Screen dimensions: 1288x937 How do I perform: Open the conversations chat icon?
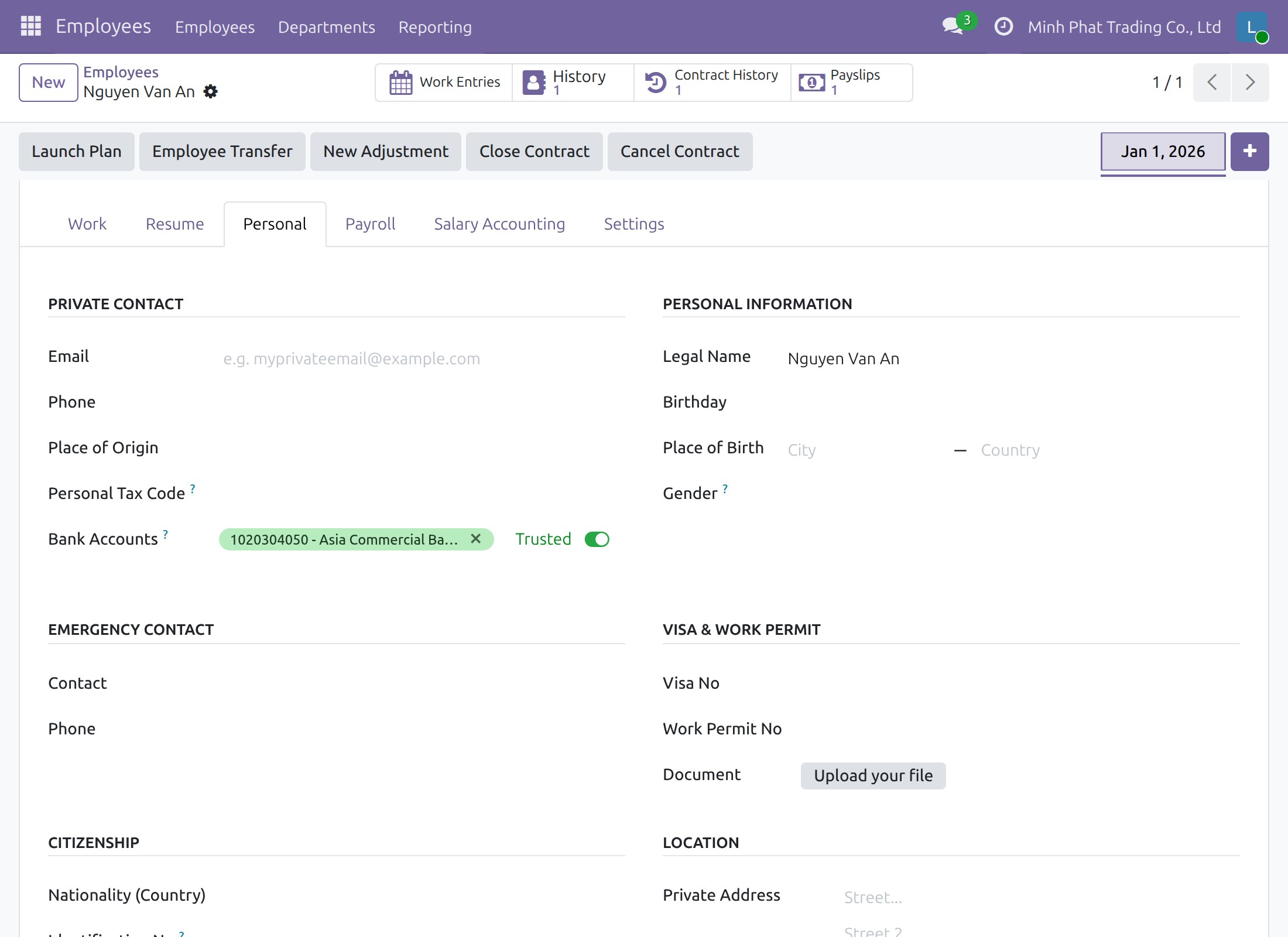pyautogui.click(x=953, y=26)
